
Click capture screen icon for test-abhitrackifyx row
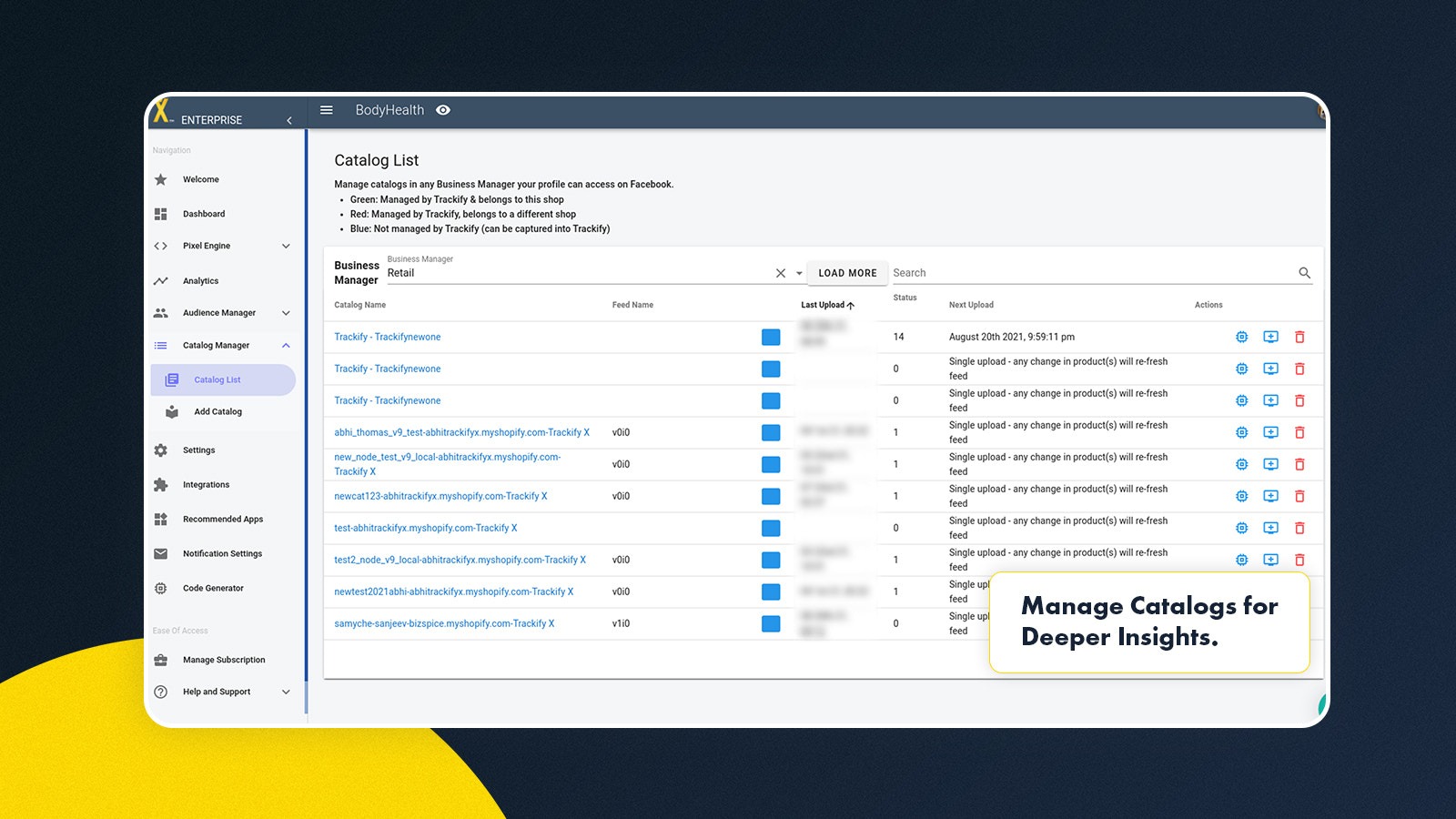(x=1271, y=528)
